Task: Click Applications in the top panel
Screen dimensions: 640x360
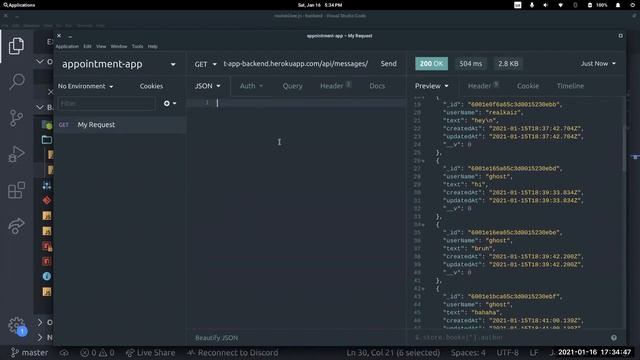Action: click(19, 5)
